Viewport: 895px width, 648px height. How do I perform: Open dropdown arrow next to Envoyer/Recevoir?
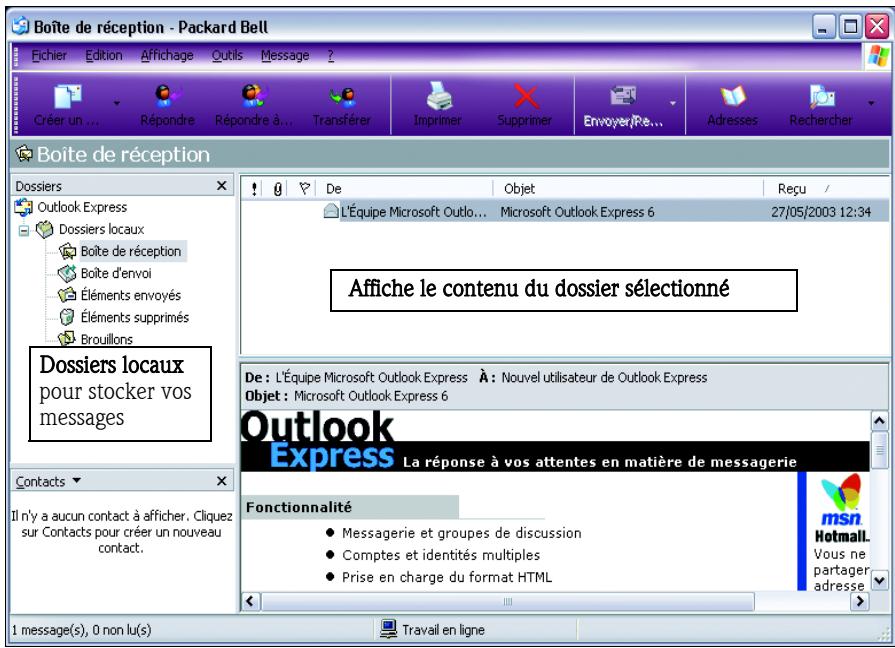coord(673,103)
